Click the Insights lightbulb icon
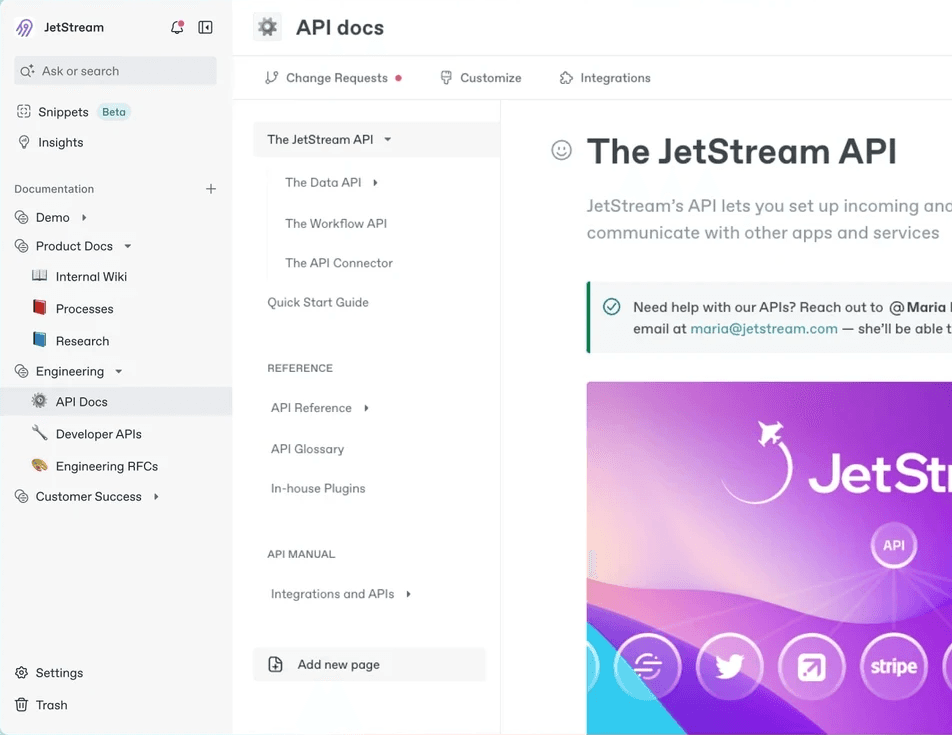The width and height of the screenshot is (952, 735). (24, 142)
